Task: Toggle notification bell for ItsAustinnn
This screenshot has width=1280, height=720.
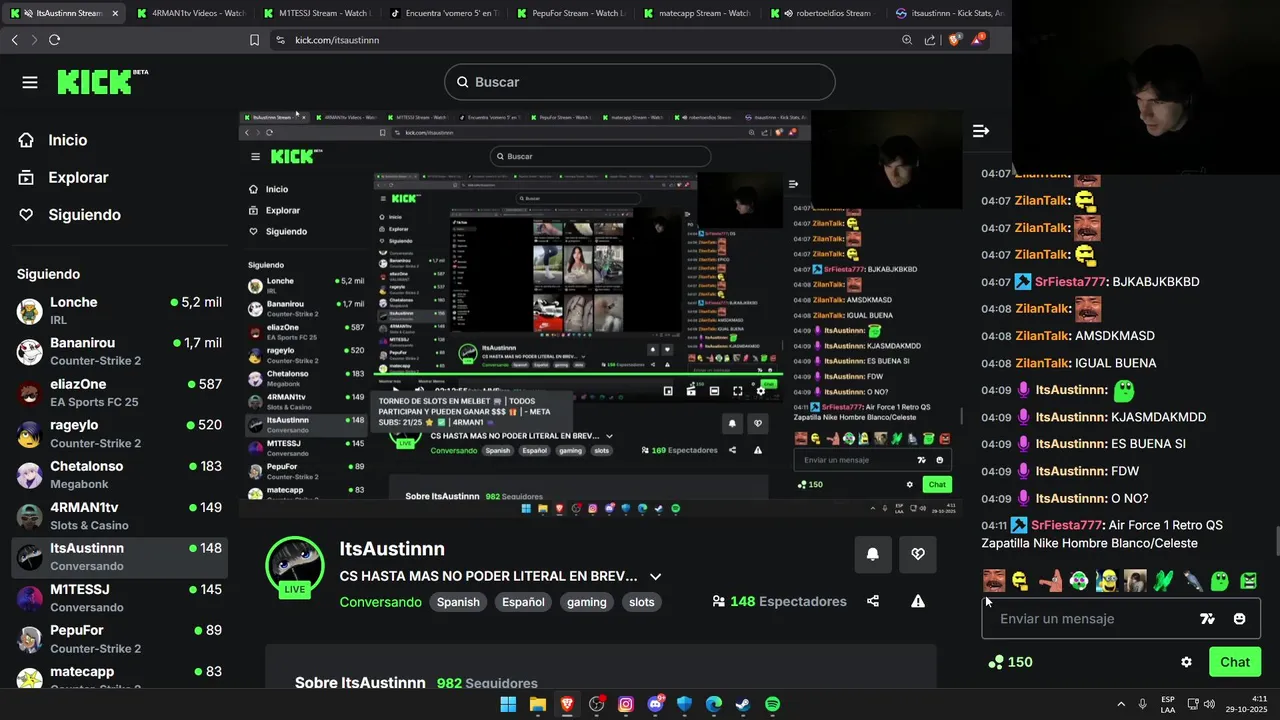Action: pyautogui.click(x=872, y=554)
